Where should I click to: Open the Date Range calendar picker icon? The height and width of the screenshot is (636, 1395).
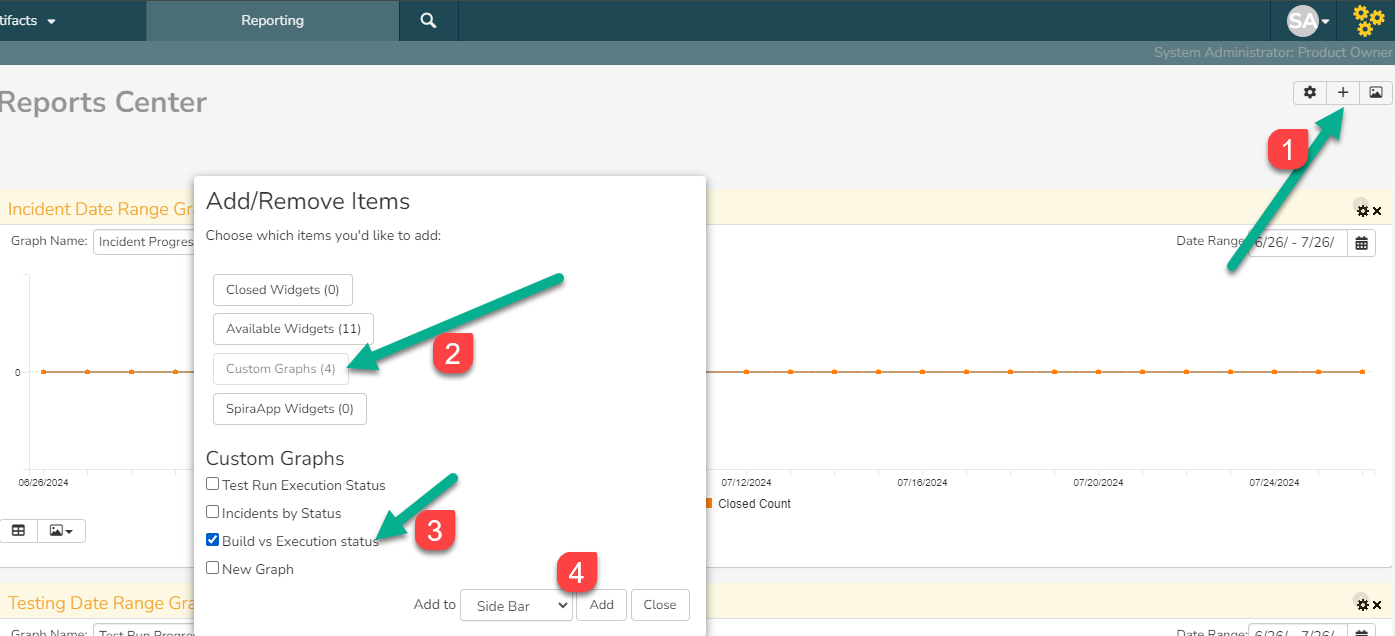click(x=1361, y=242)
